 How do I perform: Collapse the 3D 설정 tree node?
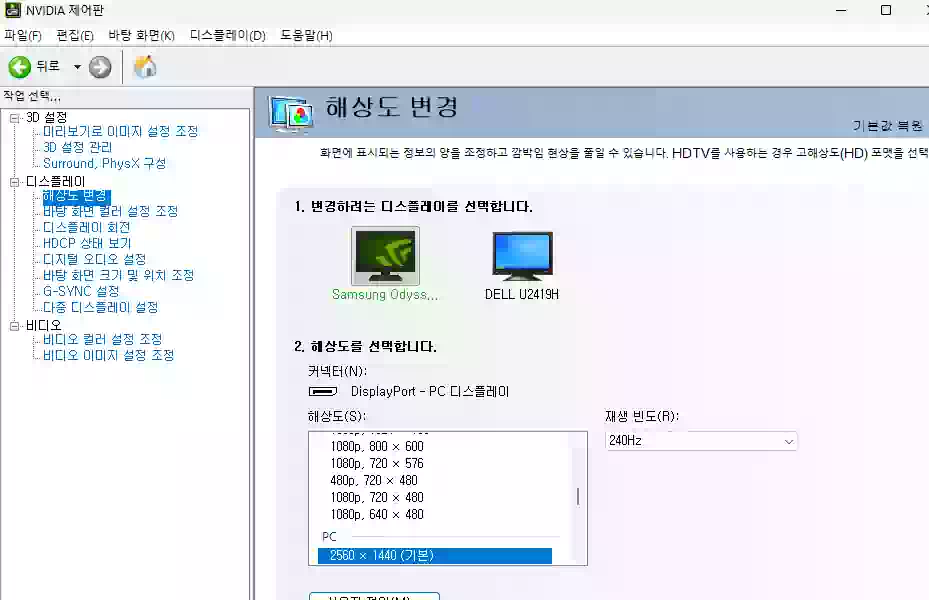coord(14,118)
